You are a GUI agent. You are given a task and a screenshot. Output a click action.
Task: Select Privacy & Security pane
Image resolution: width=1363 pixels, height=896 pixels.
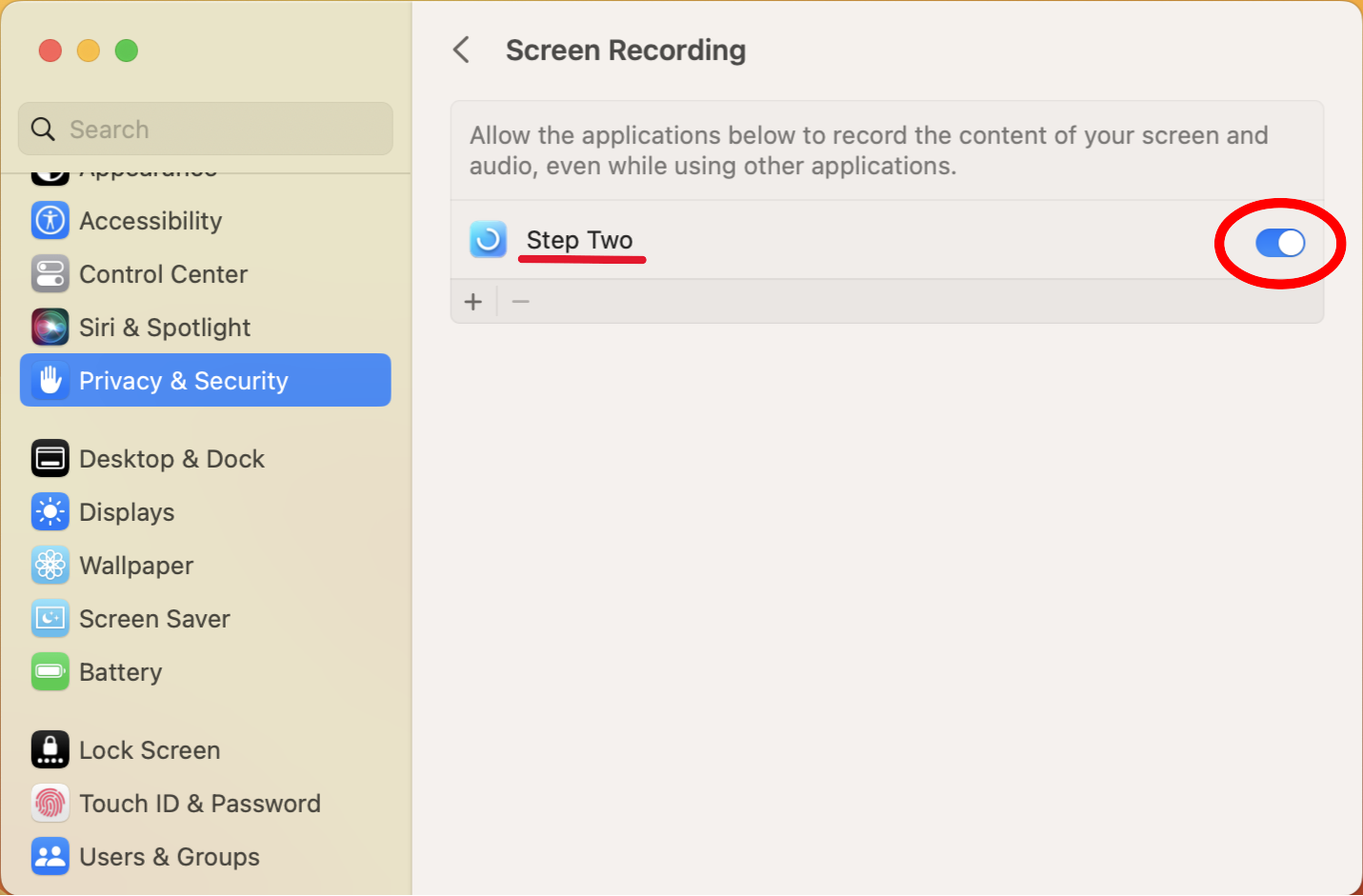(x=206, y=380)
